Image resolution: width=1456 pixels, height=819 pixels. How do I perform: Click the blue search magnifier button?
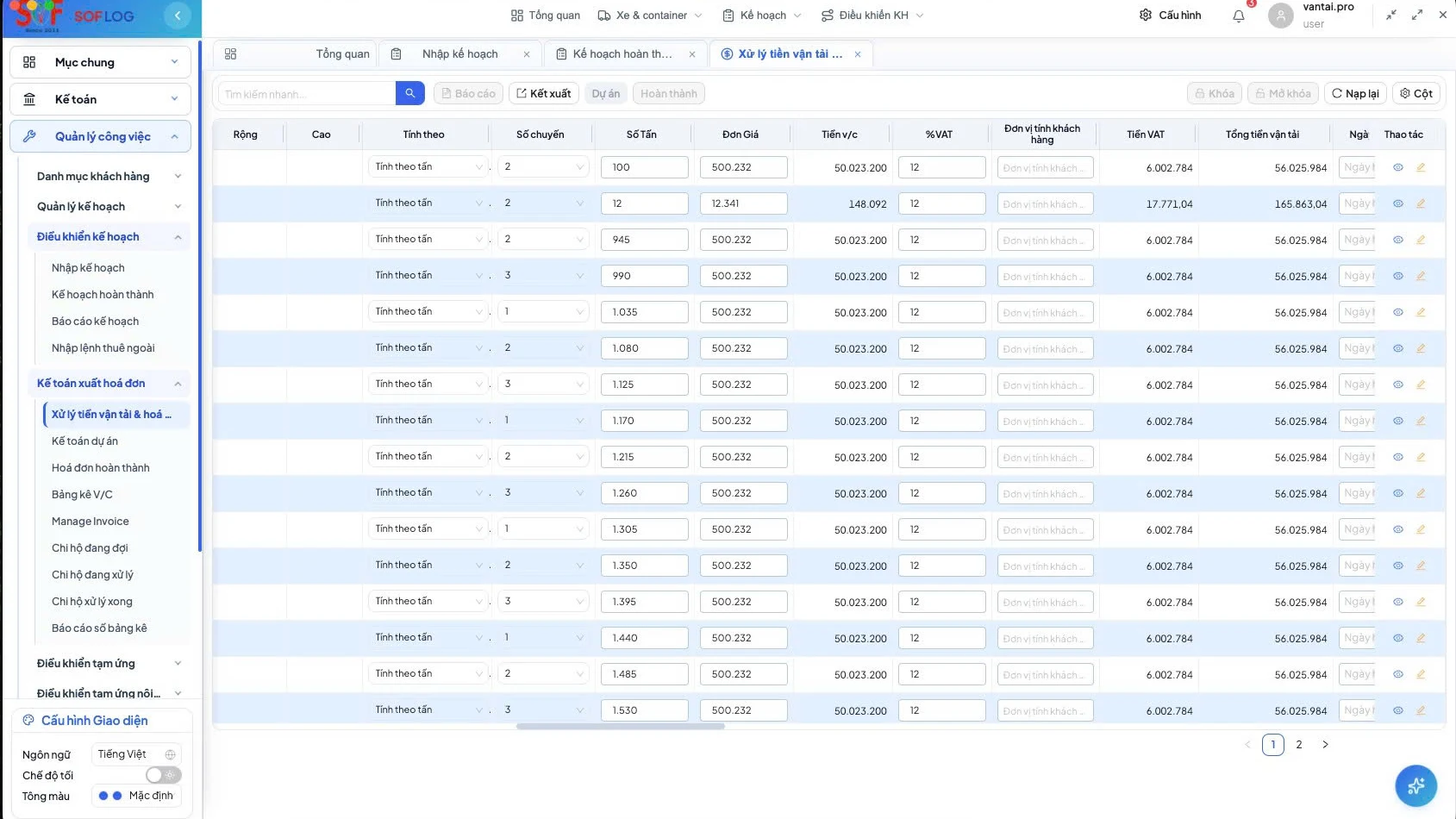coord(410,93)
